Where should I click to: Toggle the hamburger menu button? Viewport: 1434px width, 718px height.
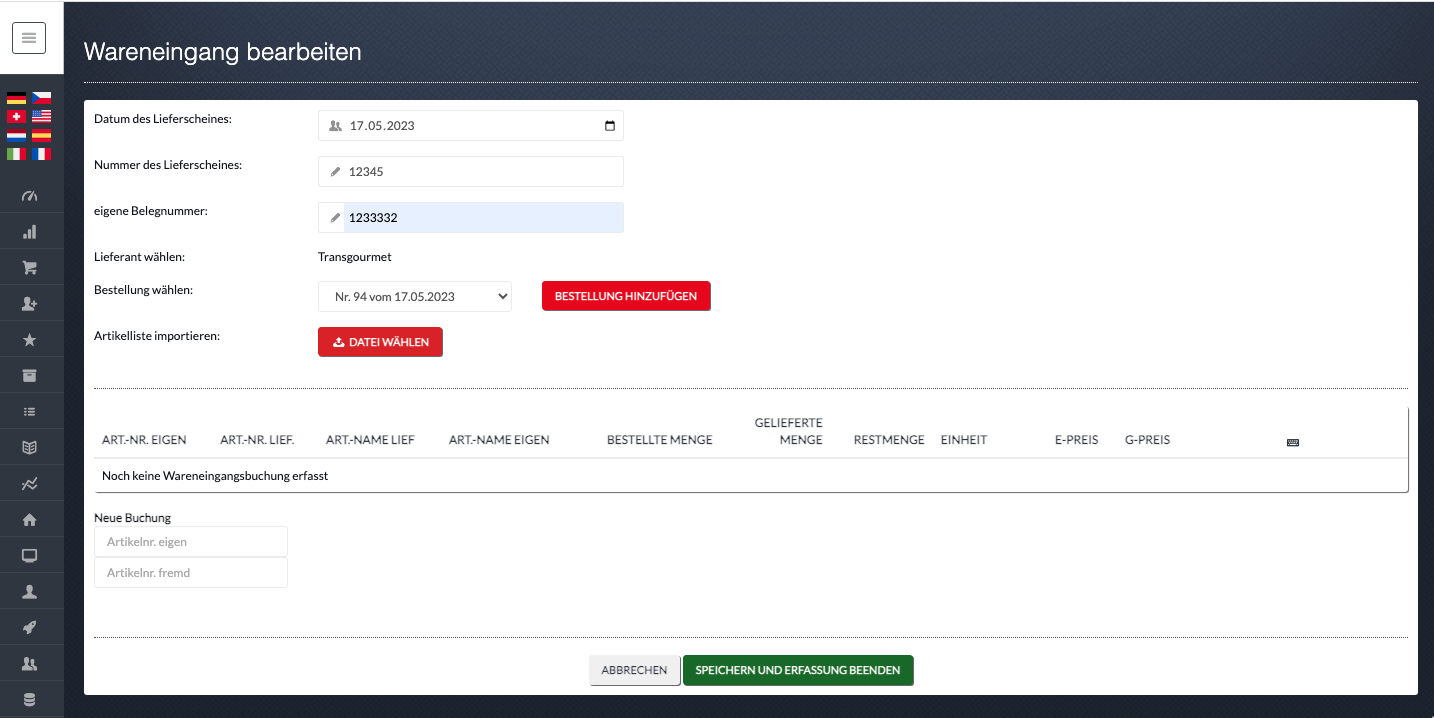29,38
